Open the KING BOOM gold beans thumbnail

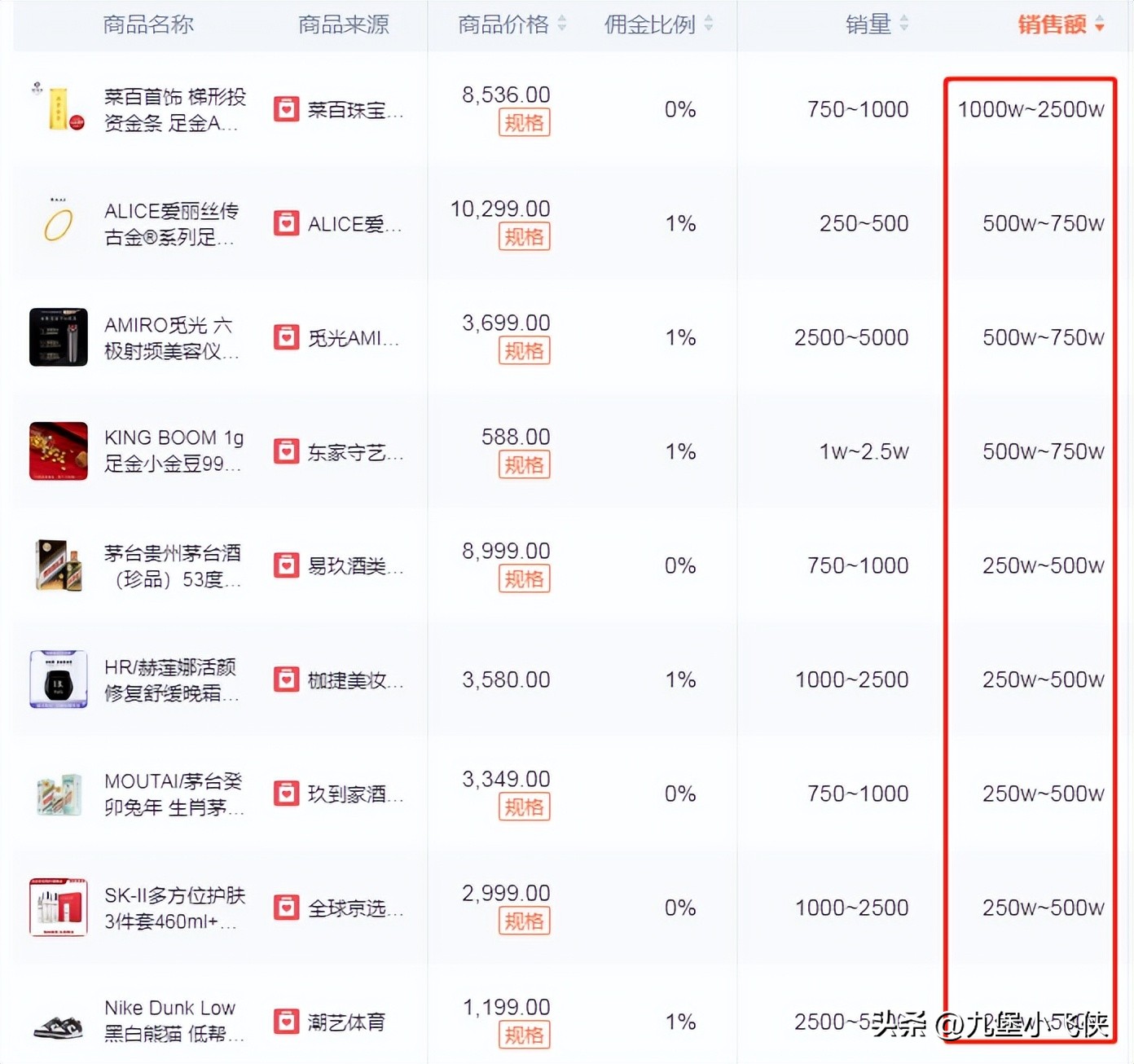tap(59, 451)
